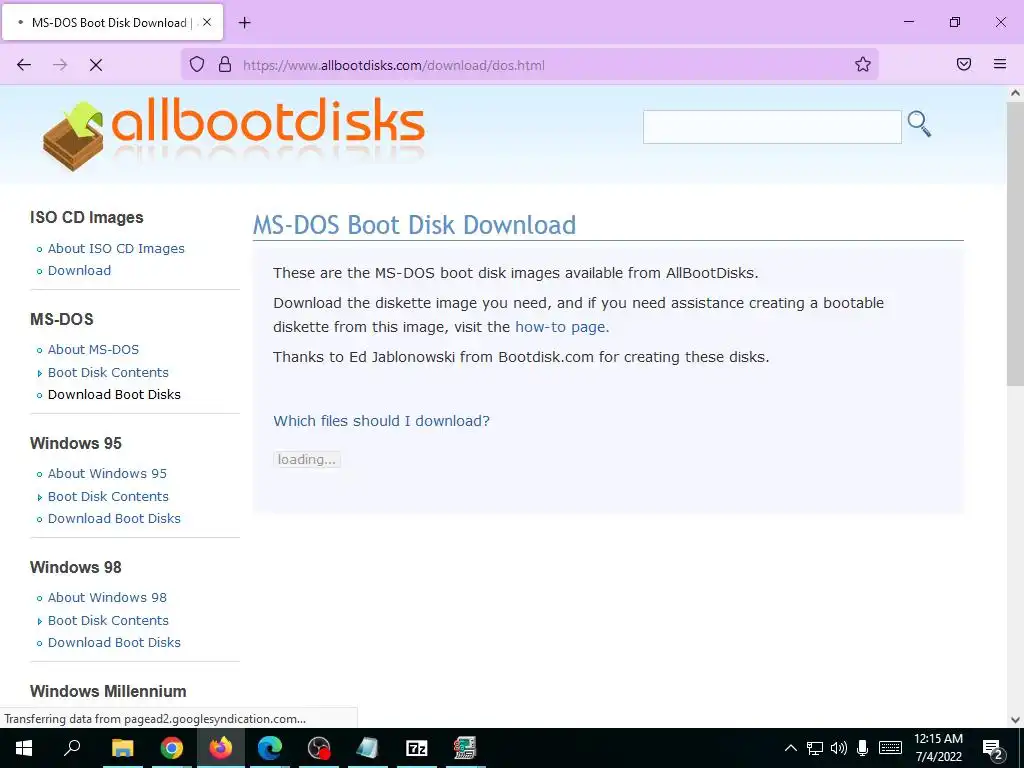Expand Windows 98 Boot Disk Contents
This screenshot has height=768, width=1024.
click(108, 620)
